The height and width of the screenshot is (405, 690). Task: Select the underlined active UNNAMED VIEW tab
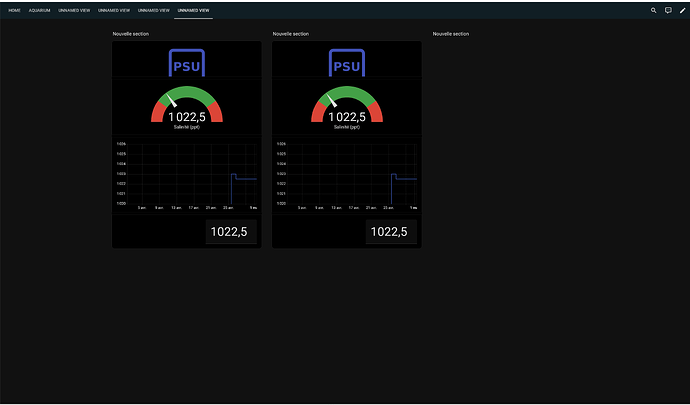193,10
